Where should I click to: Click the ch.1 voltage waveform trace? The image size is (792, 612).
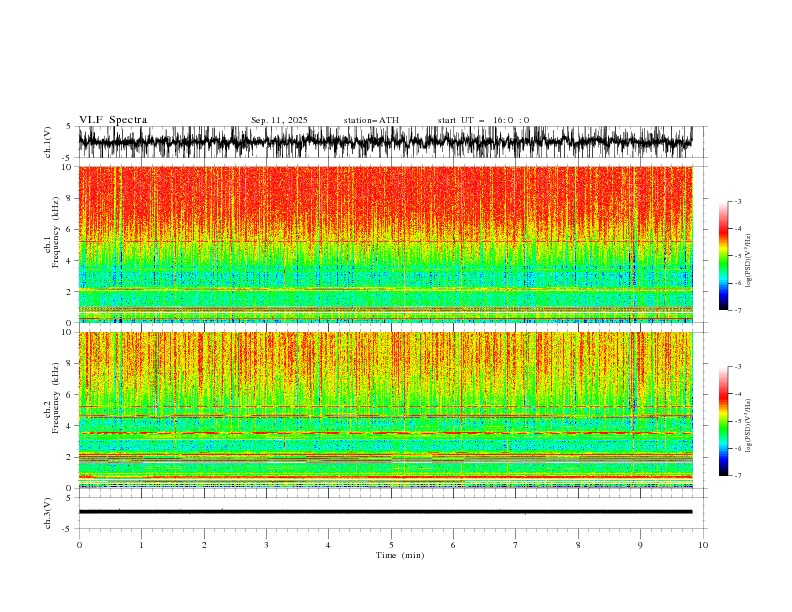coord(385,142)
